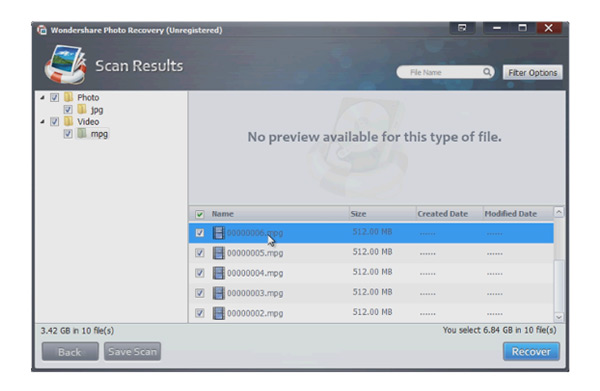
Task: Select the file name 00000002.mpg
Action: [x=255, y=313]
